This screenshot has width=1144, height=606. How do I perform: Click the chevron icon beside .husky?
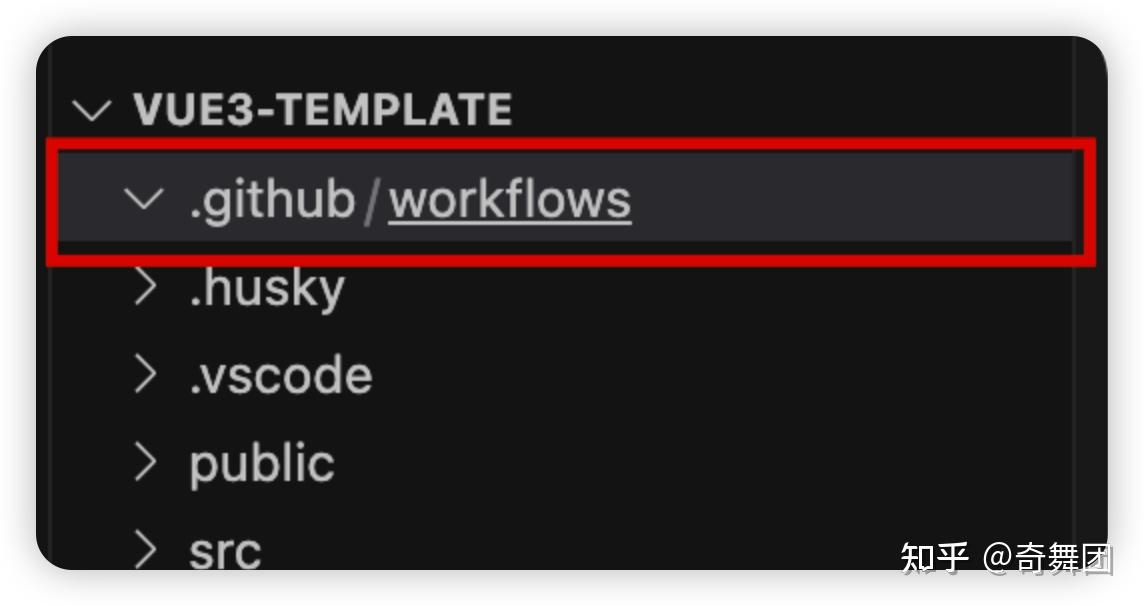tap(147, 287)
